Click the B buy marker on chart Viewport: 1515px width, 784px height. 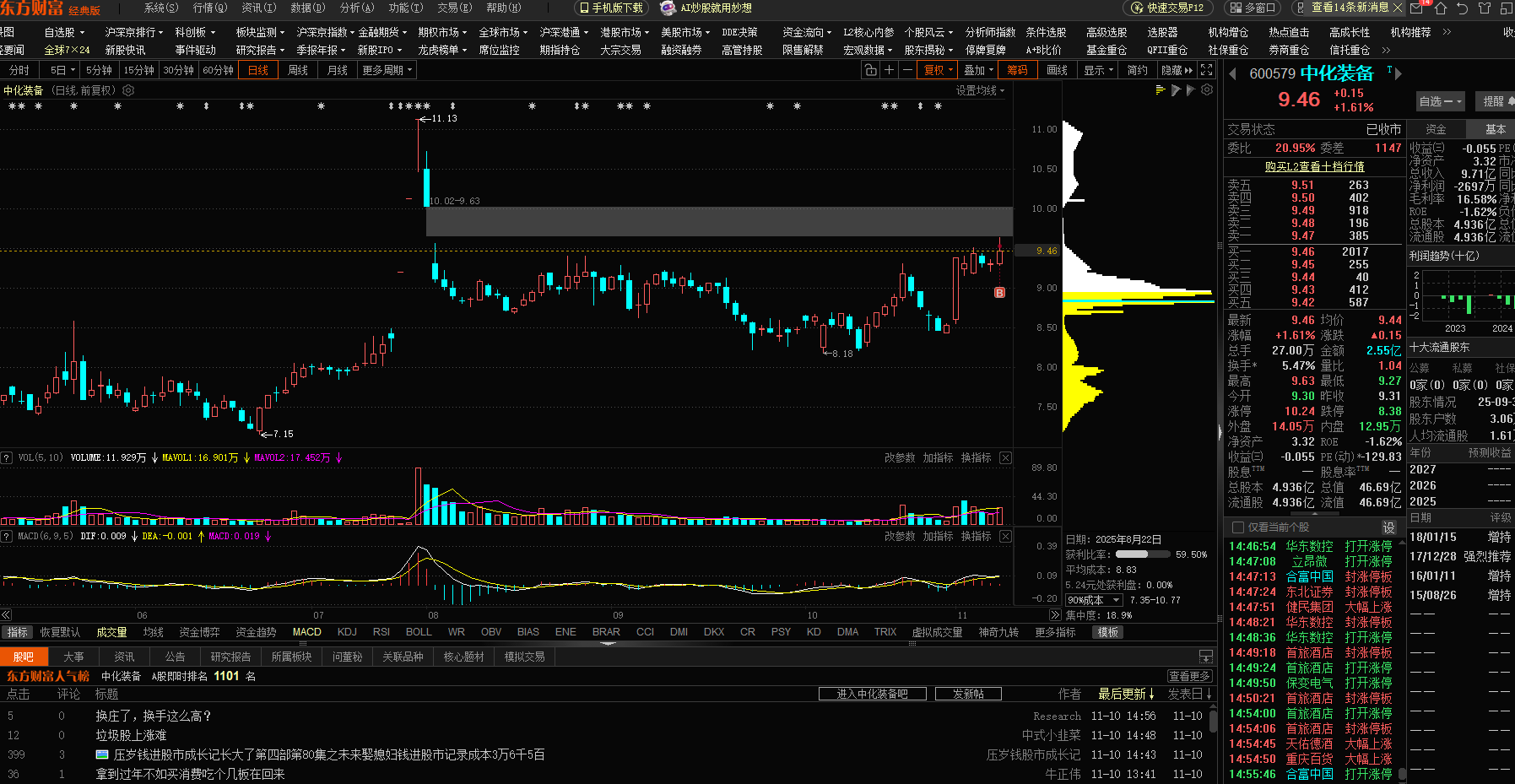tap(999, 293)
